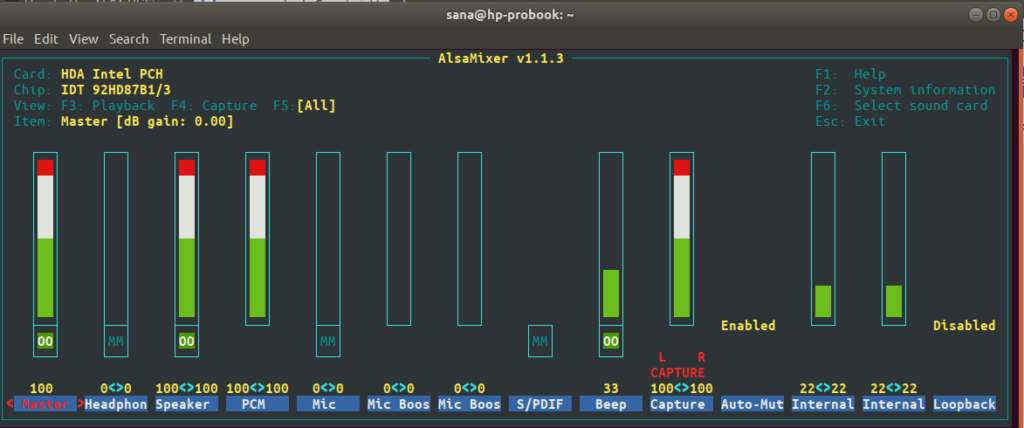Viewport: 1024px width, 428px height.
Task: Select Internal label beside Loopback
Action: tap(894, 404)
